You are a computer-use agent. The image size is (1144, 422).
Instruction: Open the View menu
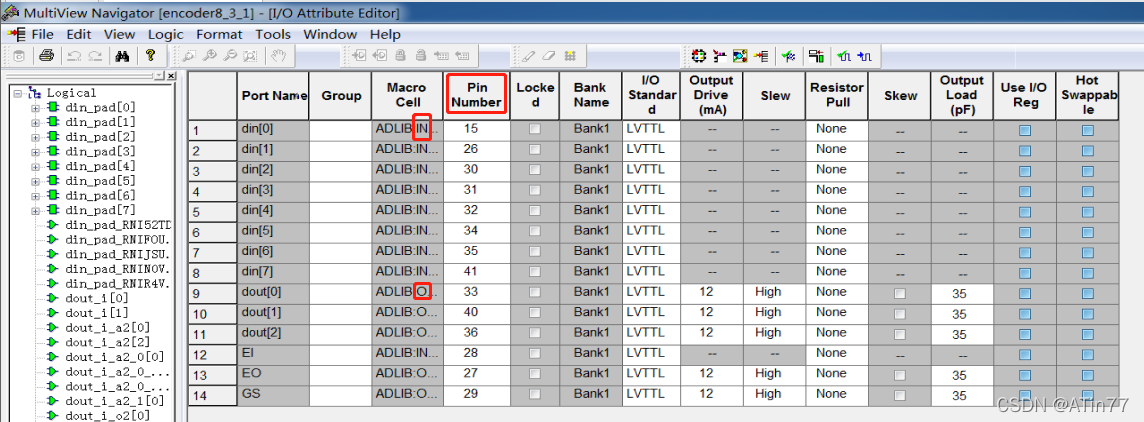120,34
